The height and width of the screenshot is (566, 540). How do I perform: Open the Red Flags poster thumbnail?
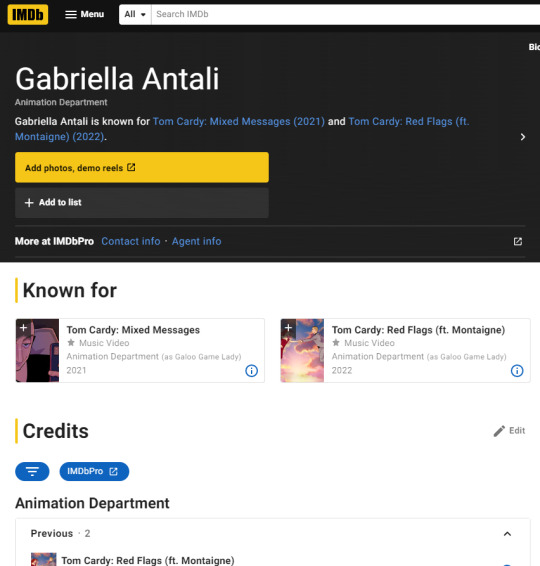click(x=302, y=351)
